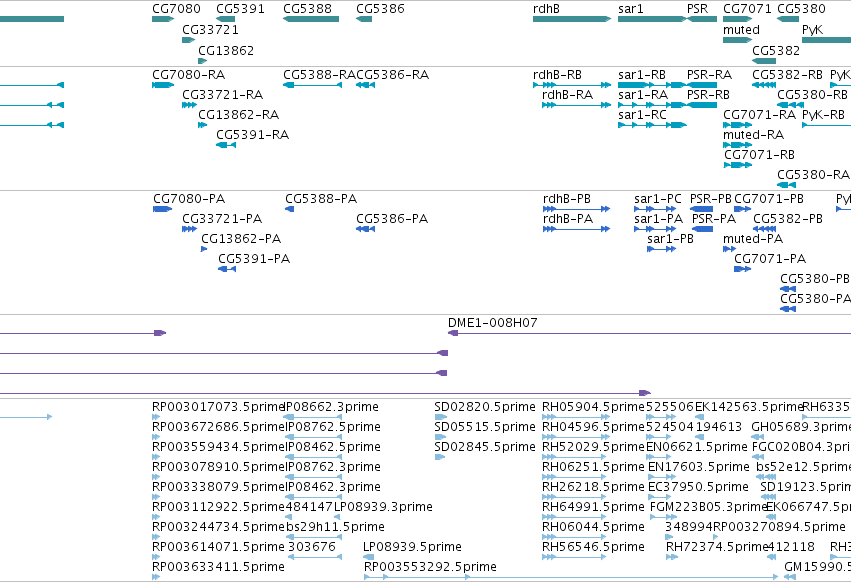This screenshot has width=851, height=582.
Task: Click the CG33721 gene label
Action: point(211,29)
